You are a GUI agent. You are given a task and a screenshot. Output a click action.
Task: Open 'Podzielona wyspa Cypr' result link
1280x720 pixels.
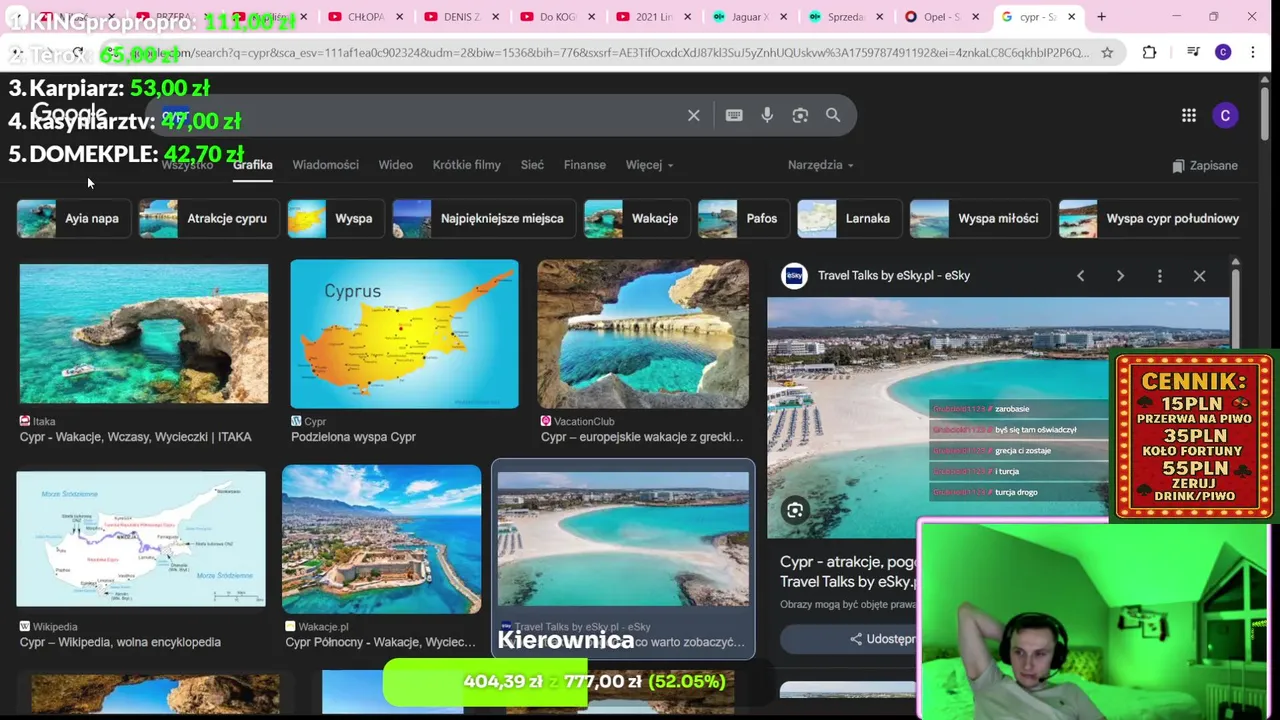click(x=353, y=437)
